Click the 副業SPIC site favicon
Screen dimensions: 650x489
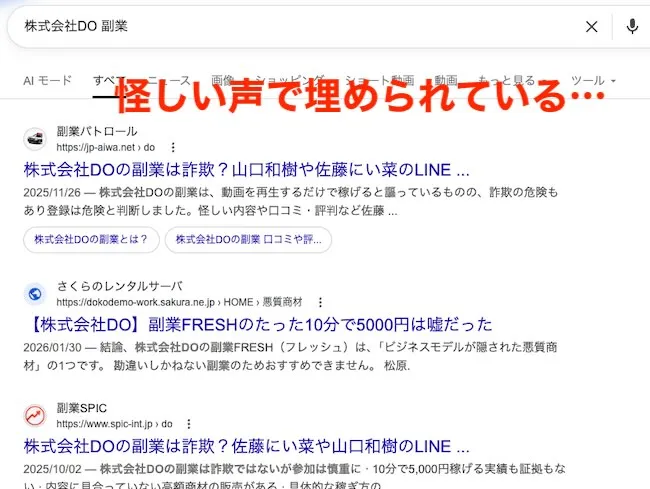pos(35,416)
